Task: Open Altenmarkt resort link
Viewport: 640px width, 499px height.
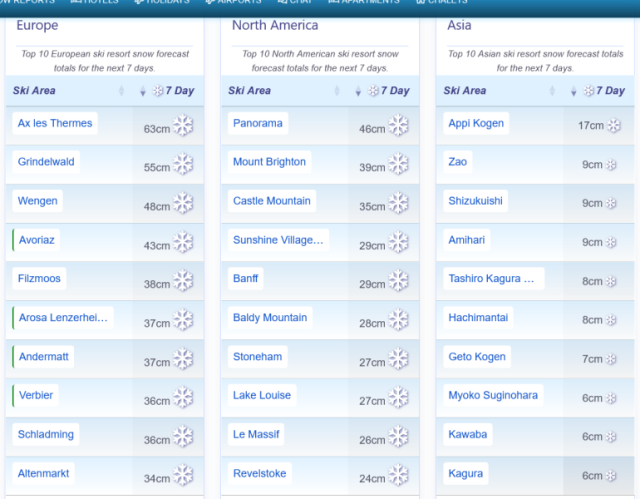Action: pyautogui.click(x=43, y=473)
